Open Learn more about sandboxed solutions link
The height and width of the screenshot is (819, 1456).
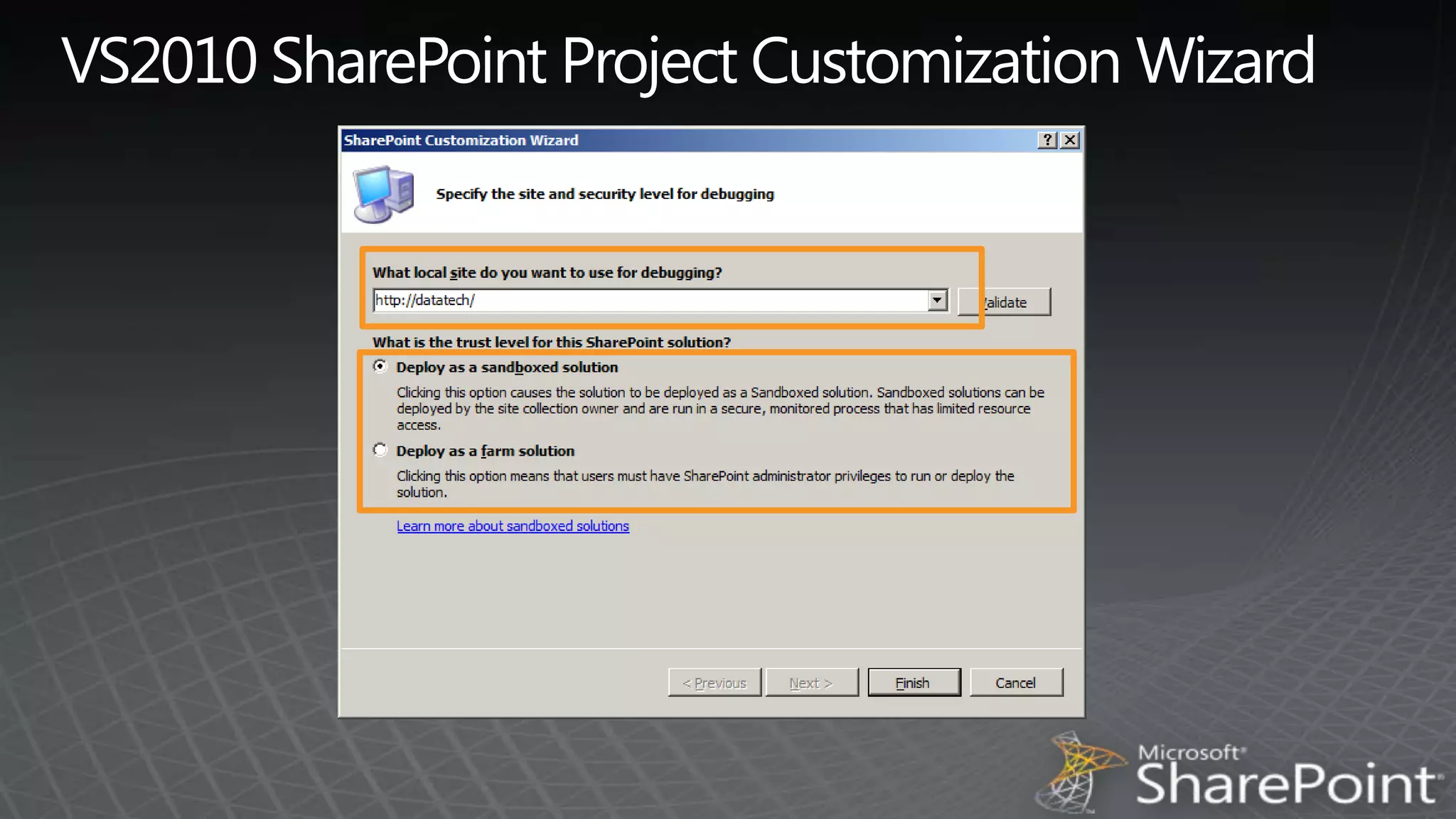pos(513,526)
